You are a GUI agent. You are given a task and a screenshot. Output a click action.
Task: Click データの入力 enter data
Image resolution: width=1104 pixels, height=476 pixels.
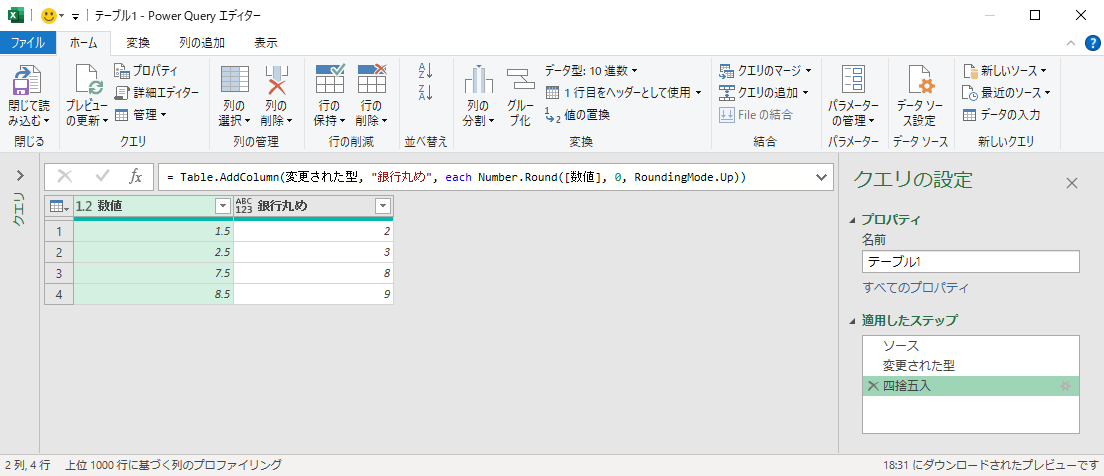coord(1001,114)
